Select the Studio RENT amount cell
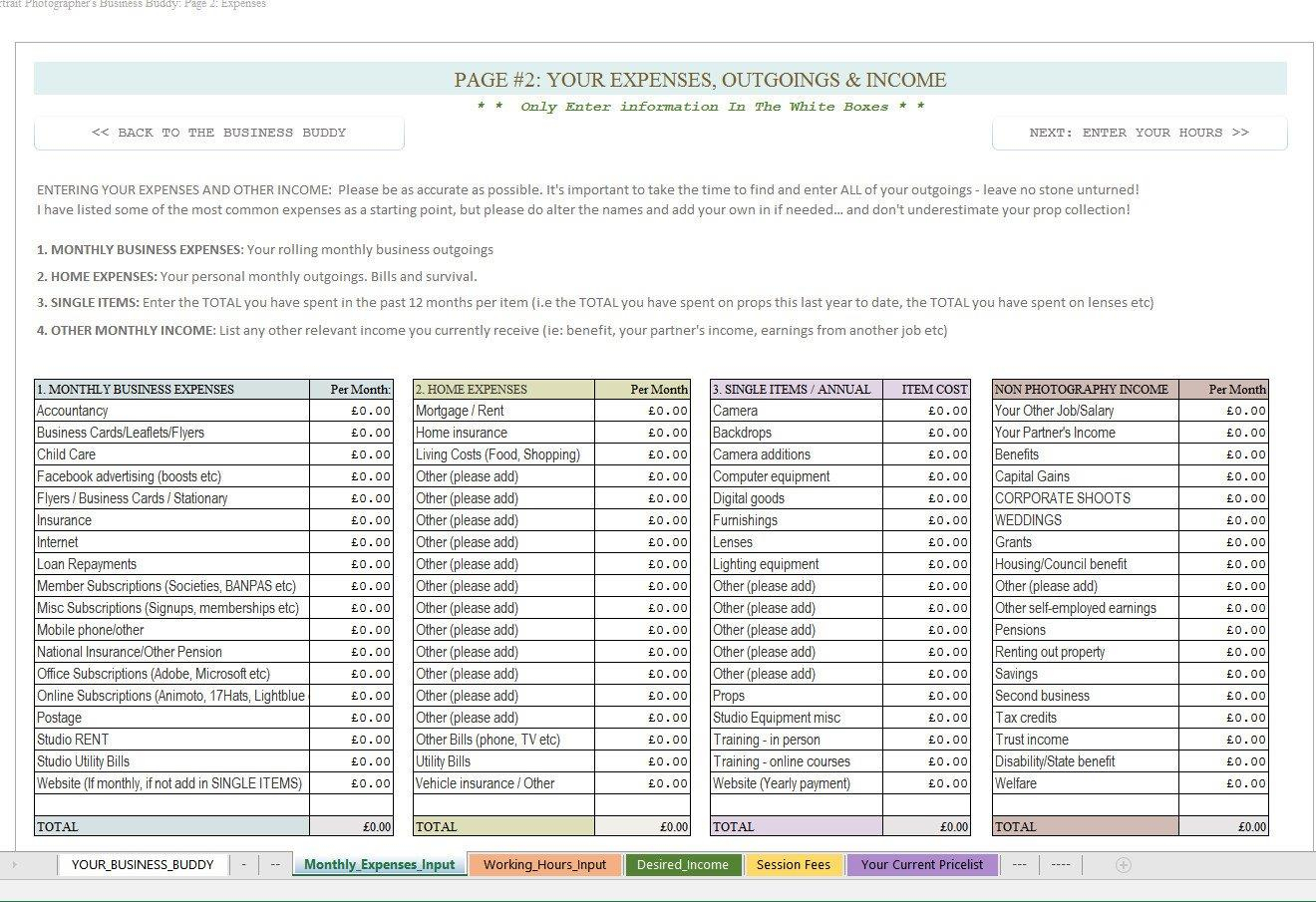1316x902 pixels. click(351, 740)
